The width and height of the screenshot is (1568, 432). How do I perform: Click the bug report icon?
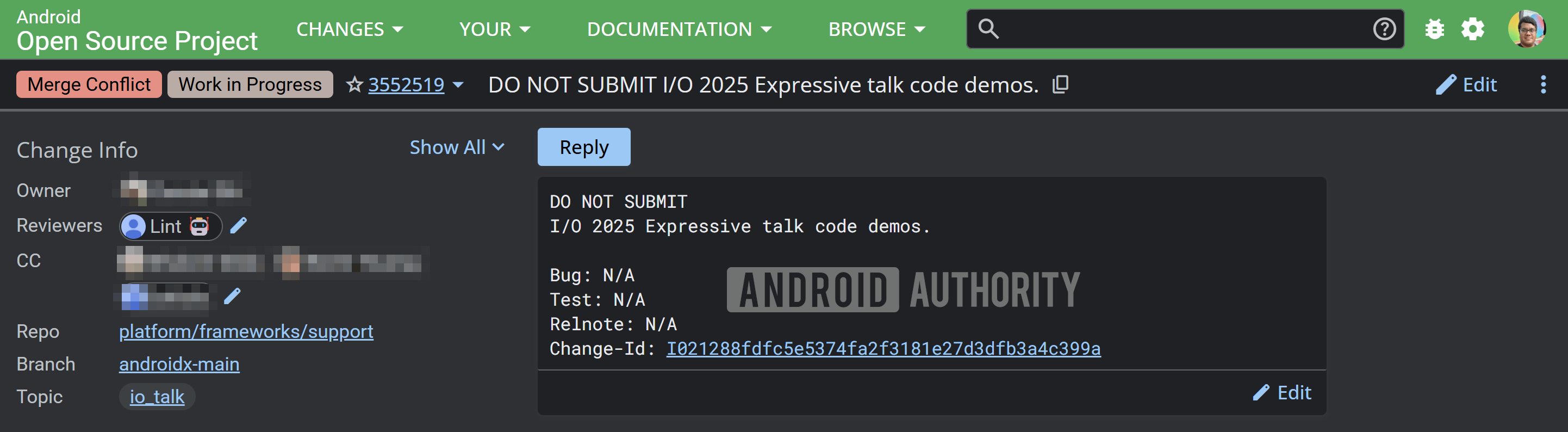pos(1434,29)
